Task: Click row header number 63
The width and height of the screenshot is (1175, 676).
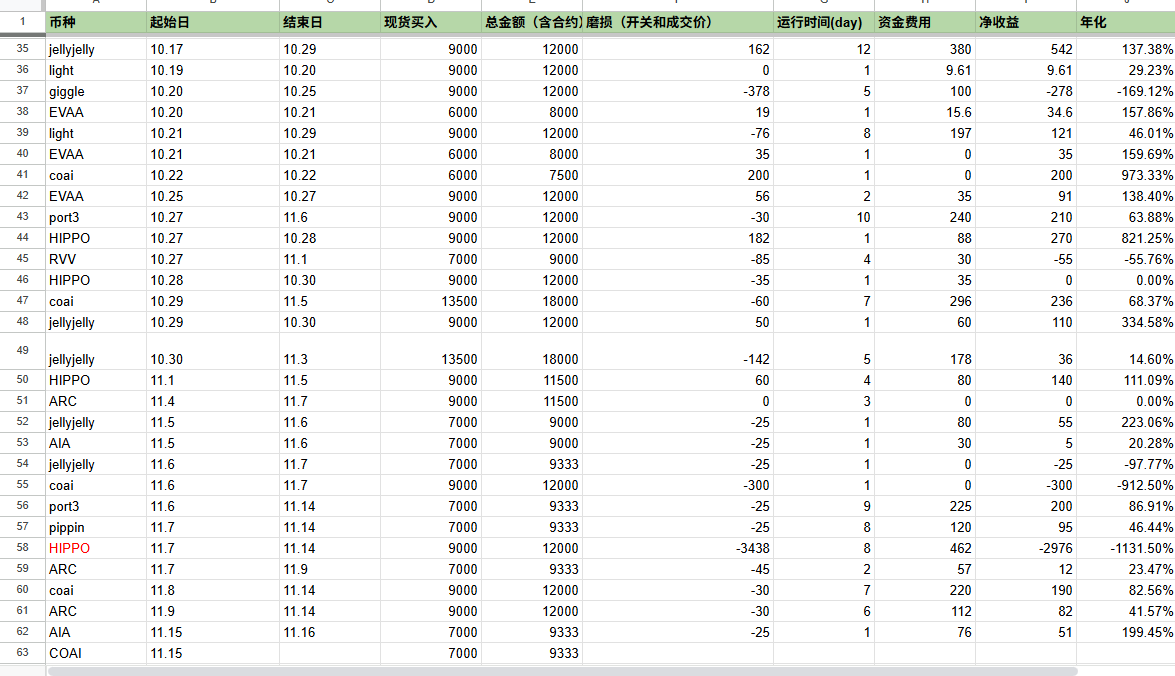Action: click(x=22, y=653)
